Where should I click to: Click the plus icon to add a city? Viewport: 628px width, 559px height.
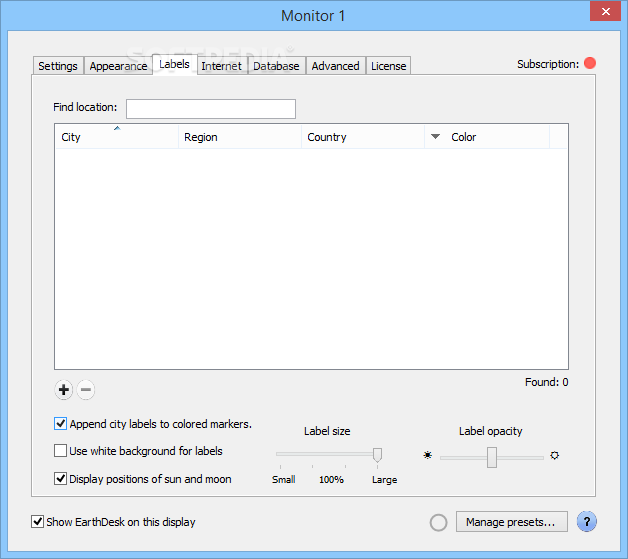64,390
